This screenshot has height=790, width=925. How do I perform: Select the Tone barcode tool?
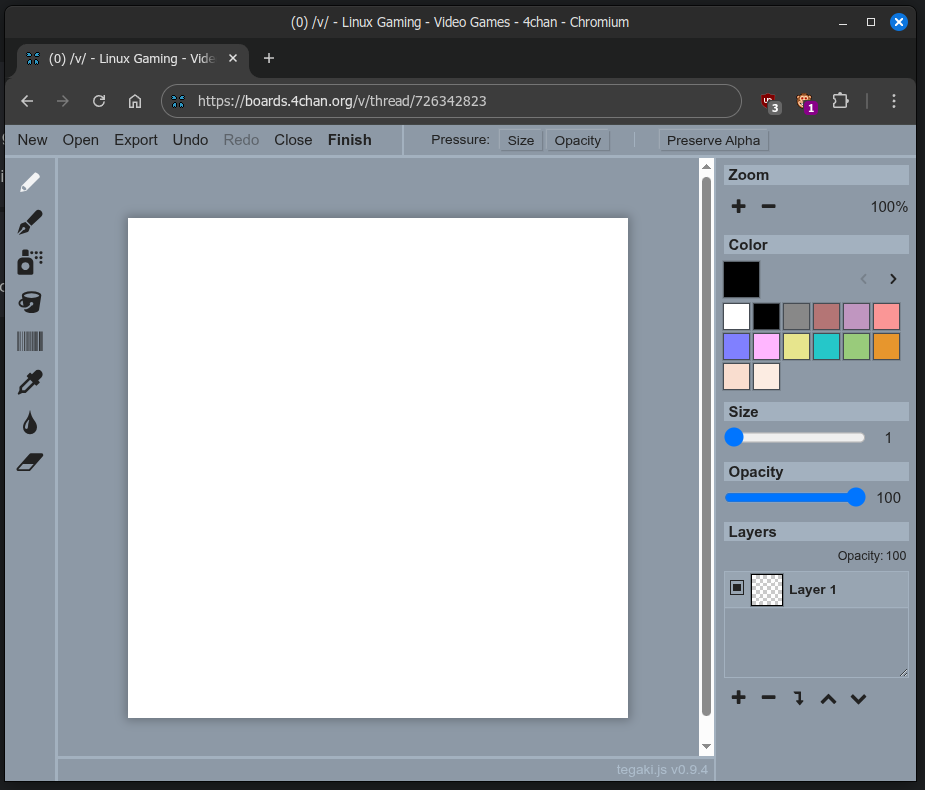pyautogui.click(x=30, y=342)
